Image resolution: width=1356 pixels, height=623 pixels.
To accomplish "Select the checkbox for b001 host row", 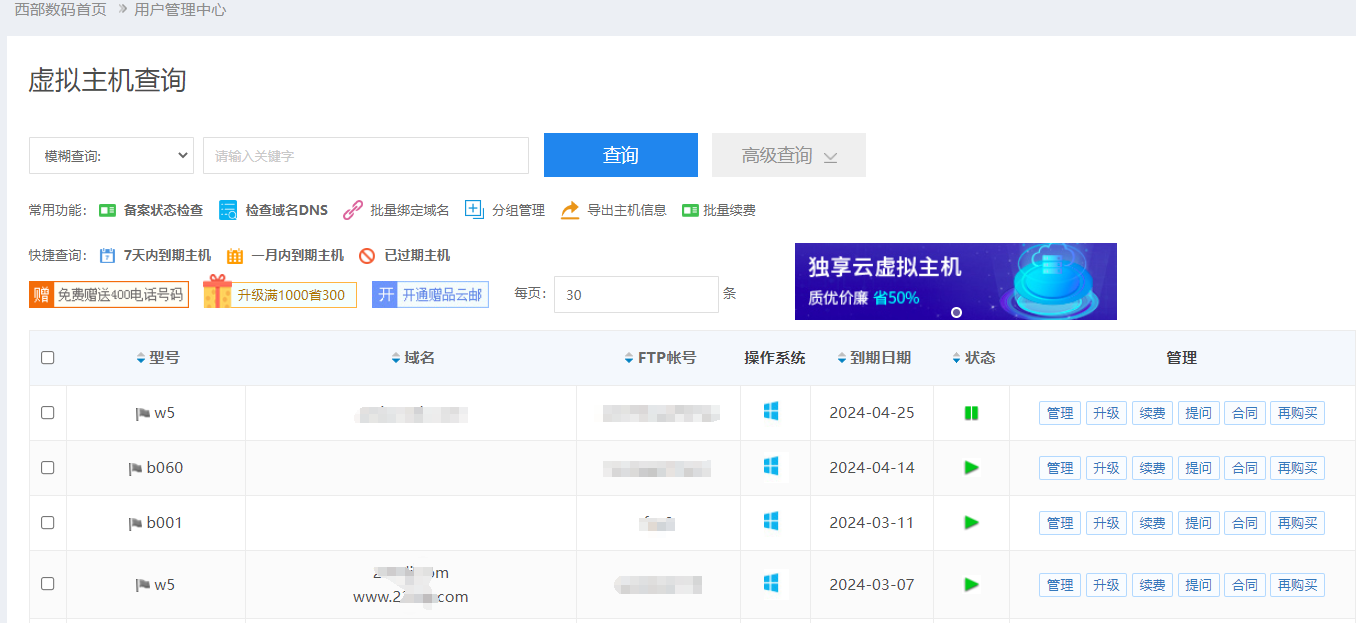I will point(47,523).
